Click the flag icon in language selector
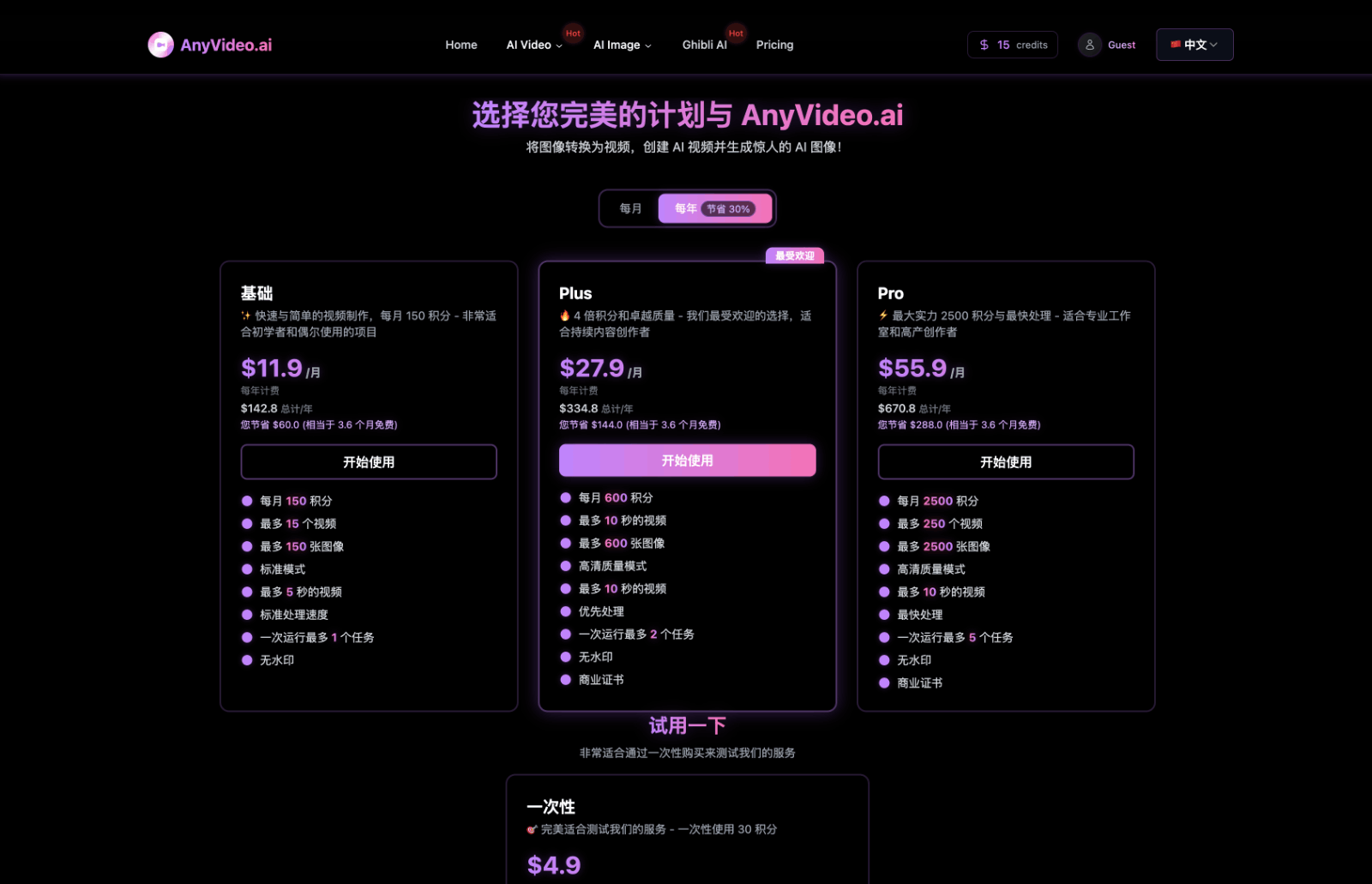Screen dimensions: 1372x884 (1176, 44)
